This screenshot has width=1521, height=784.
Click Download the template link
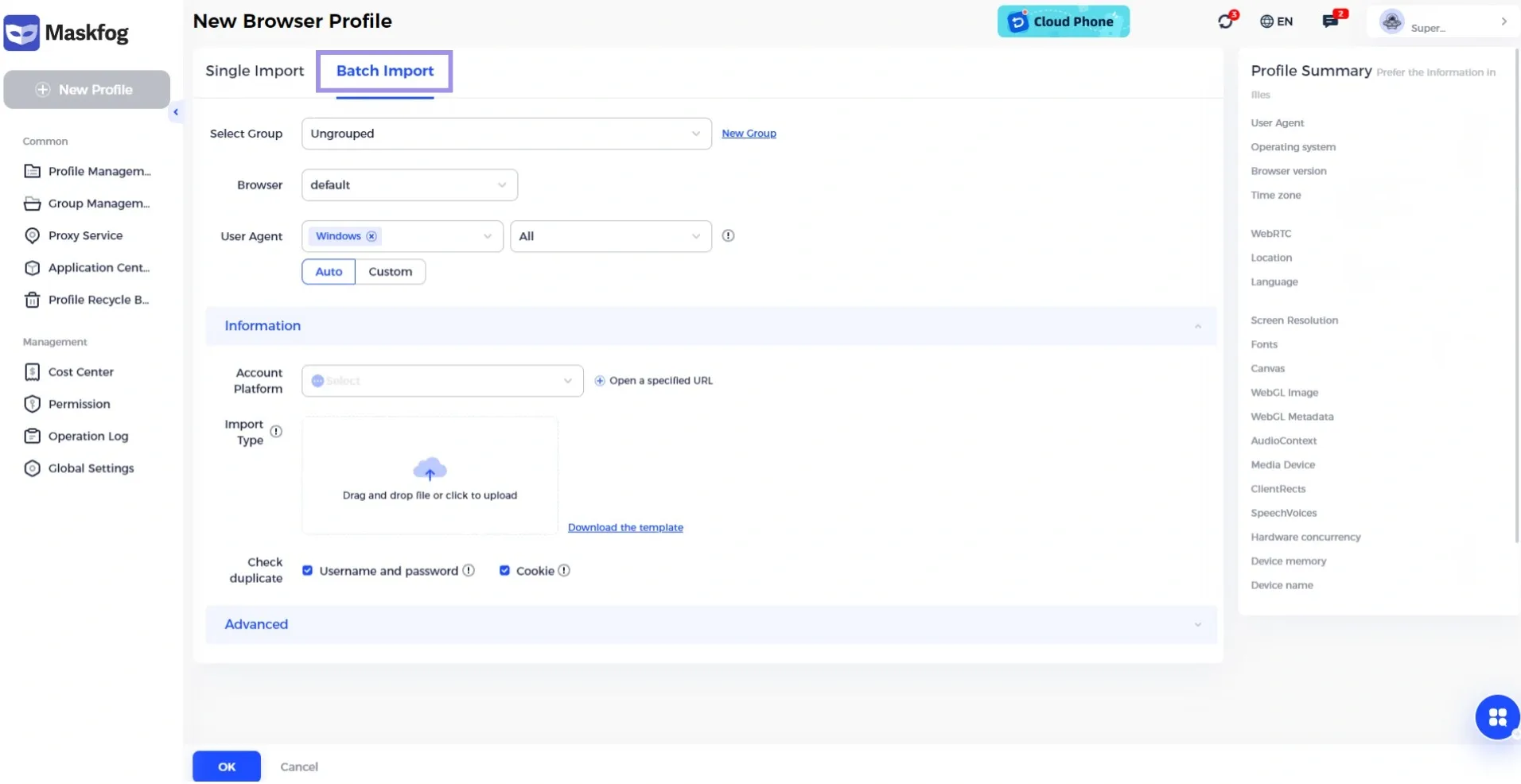coord(625,527)
